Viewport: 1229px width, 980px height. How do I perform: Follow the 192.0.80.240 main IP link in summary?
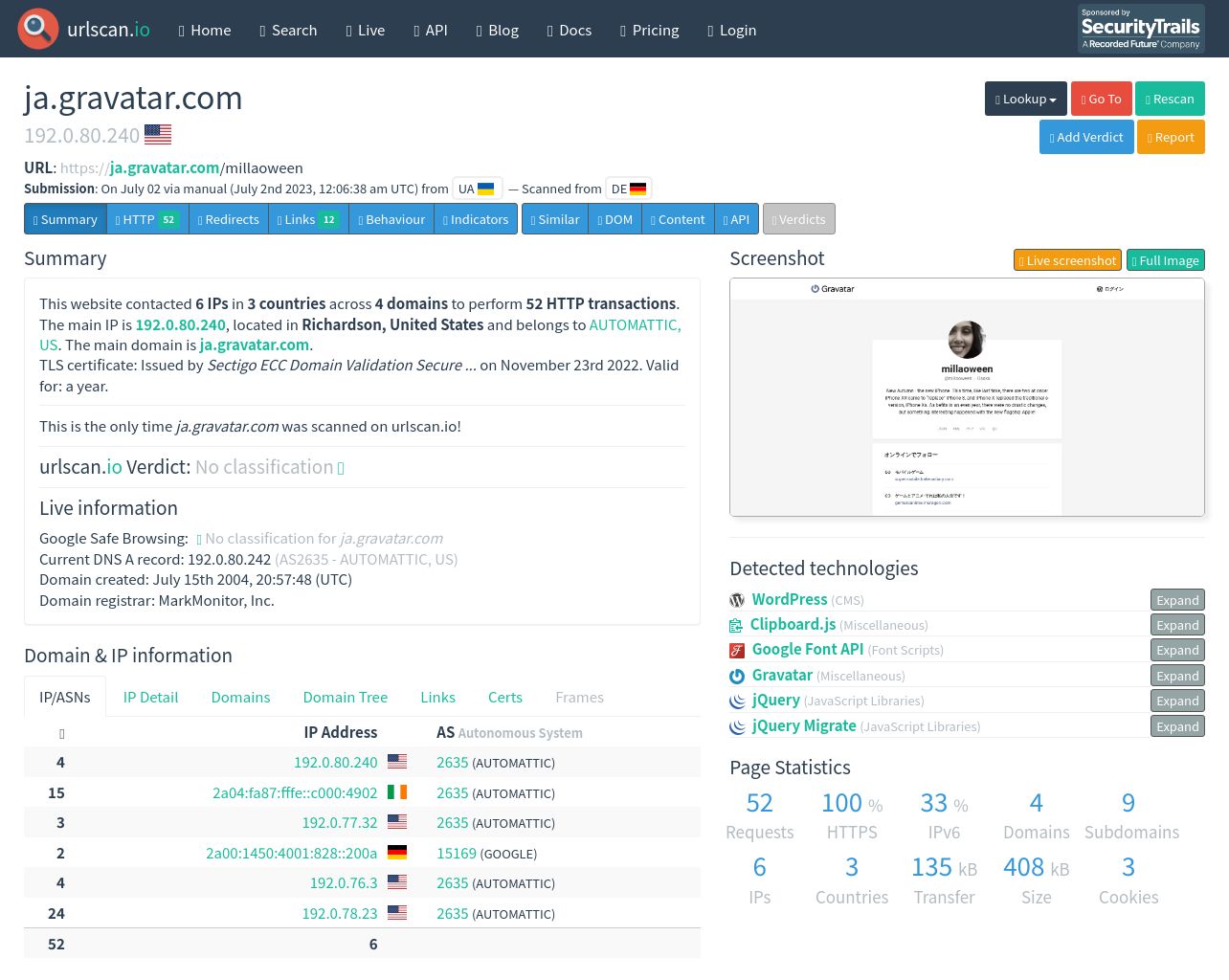click(181, 324)
